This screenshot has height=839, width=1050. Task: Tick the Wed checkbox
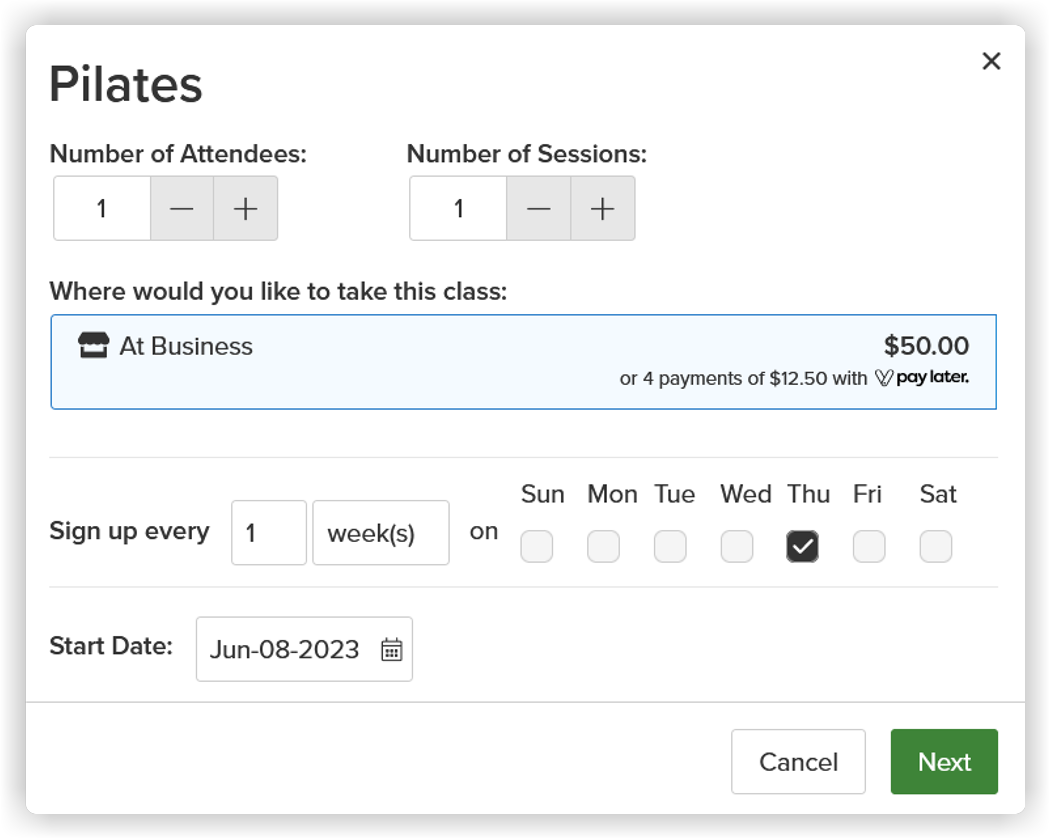pos(737,546)
